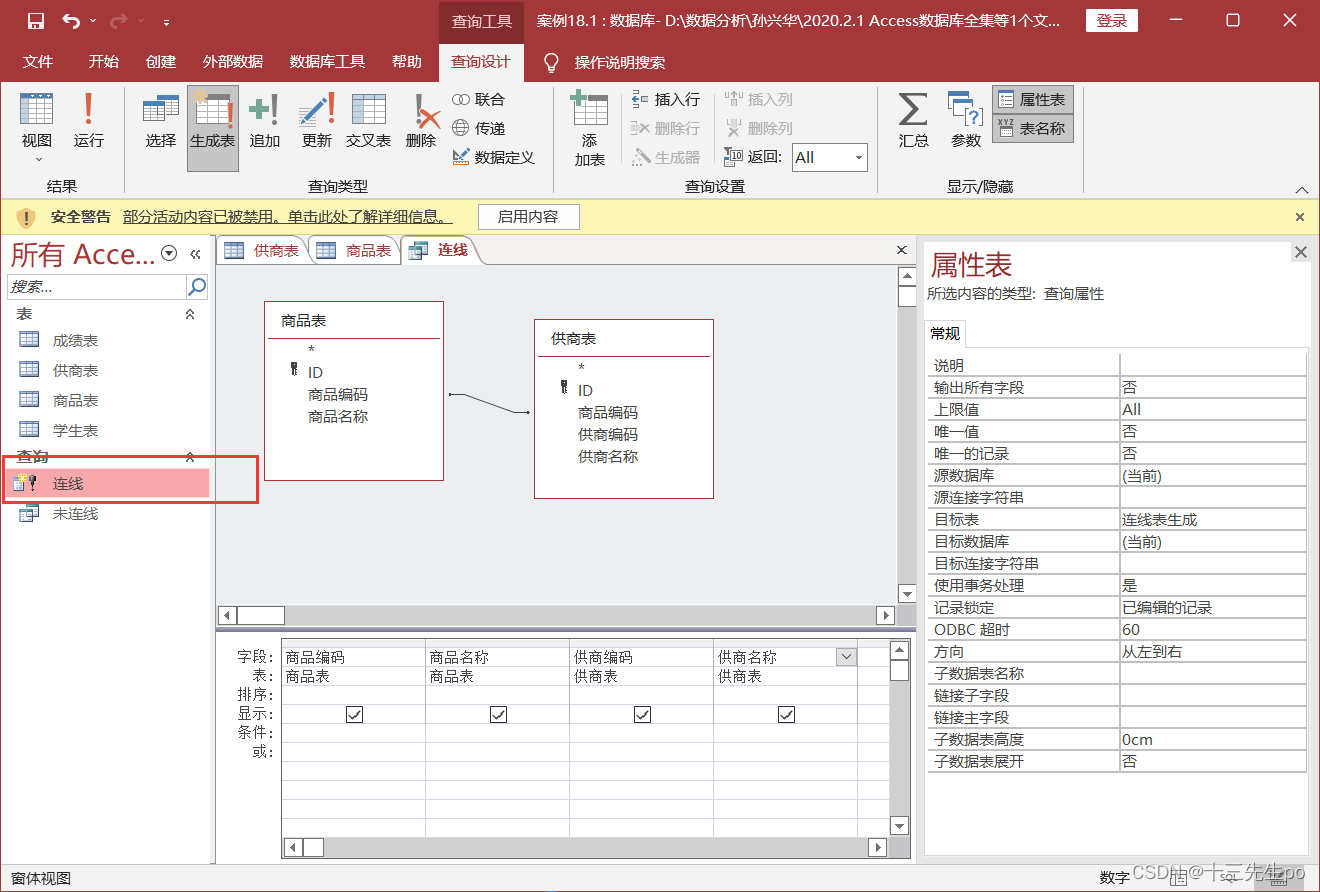This screenshot has height=892, width=1320.
Task: Click the Undo arrow icon
Action: click(71, 21)
